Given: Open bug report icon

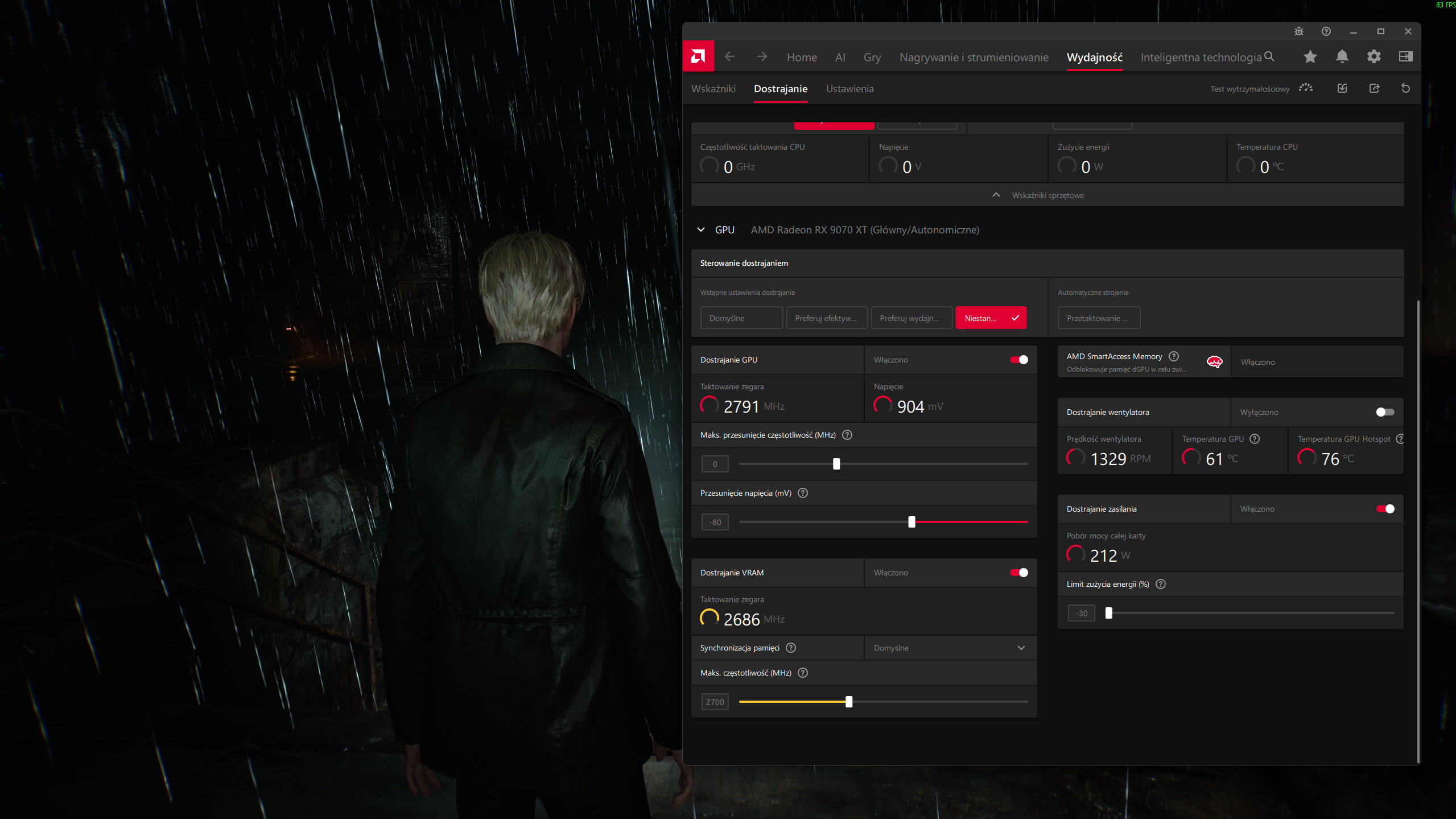Looking at the screenshot, I should tap(1299, 31).
